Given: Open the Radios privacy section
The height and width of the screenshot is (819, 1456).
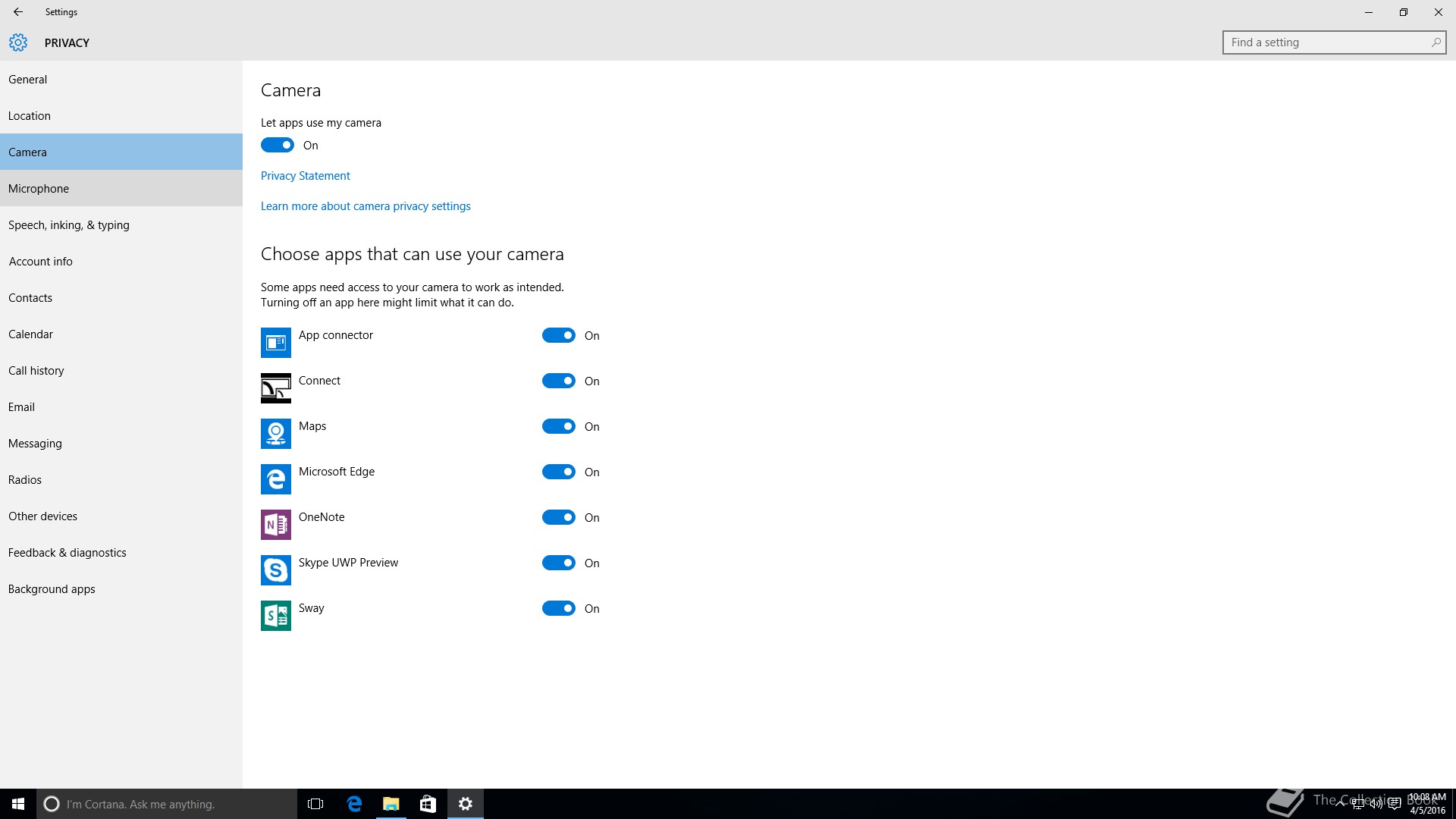Looking at the screenshot, I should tap(121, 479).
